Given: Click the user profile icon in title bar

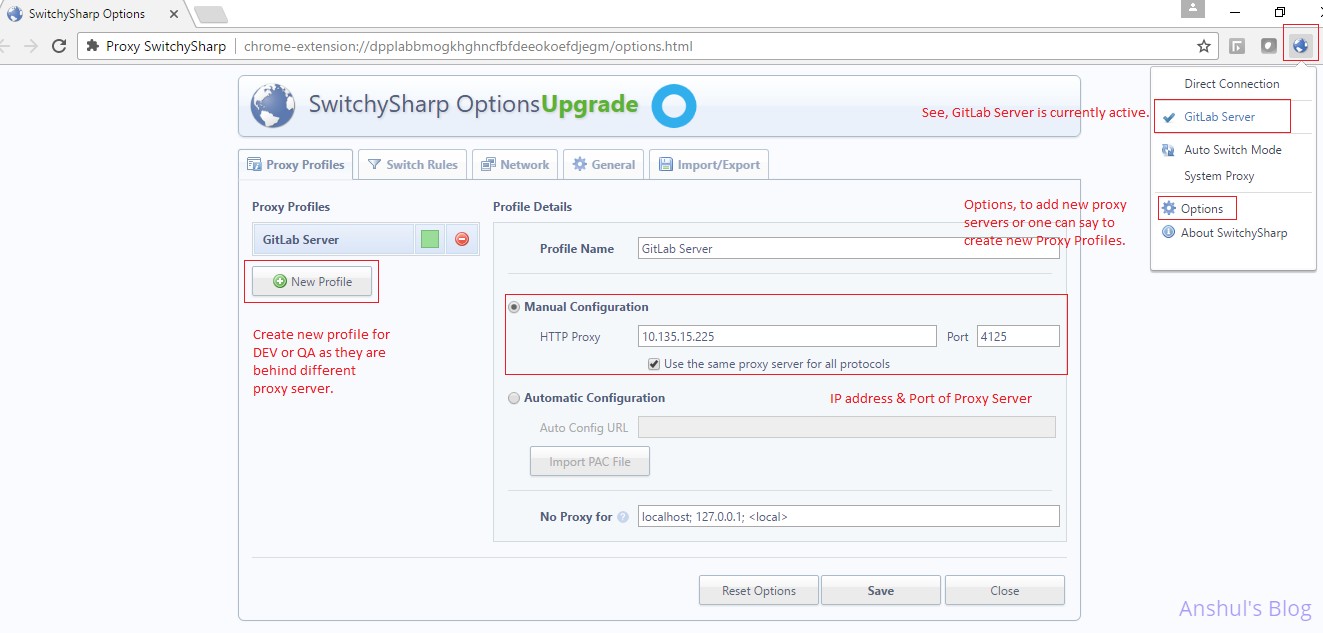Looking at the screenshot, I should tap(1192, 9).
